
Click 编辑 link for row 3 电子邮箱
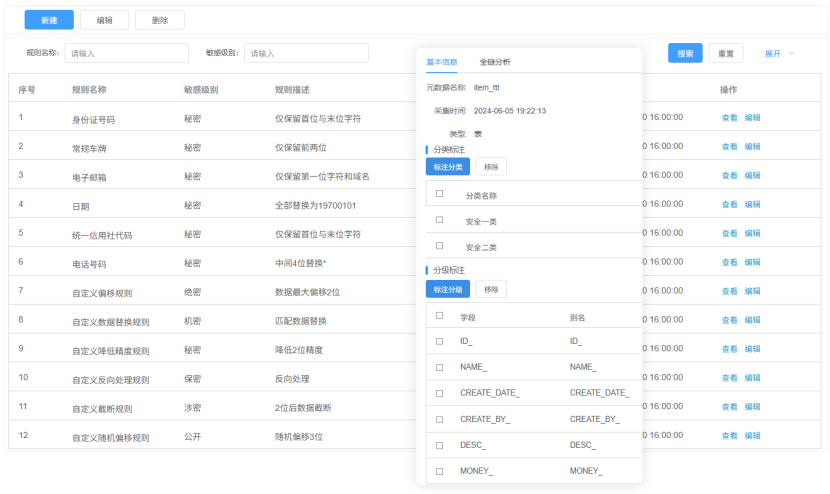[x=752, y=175]
